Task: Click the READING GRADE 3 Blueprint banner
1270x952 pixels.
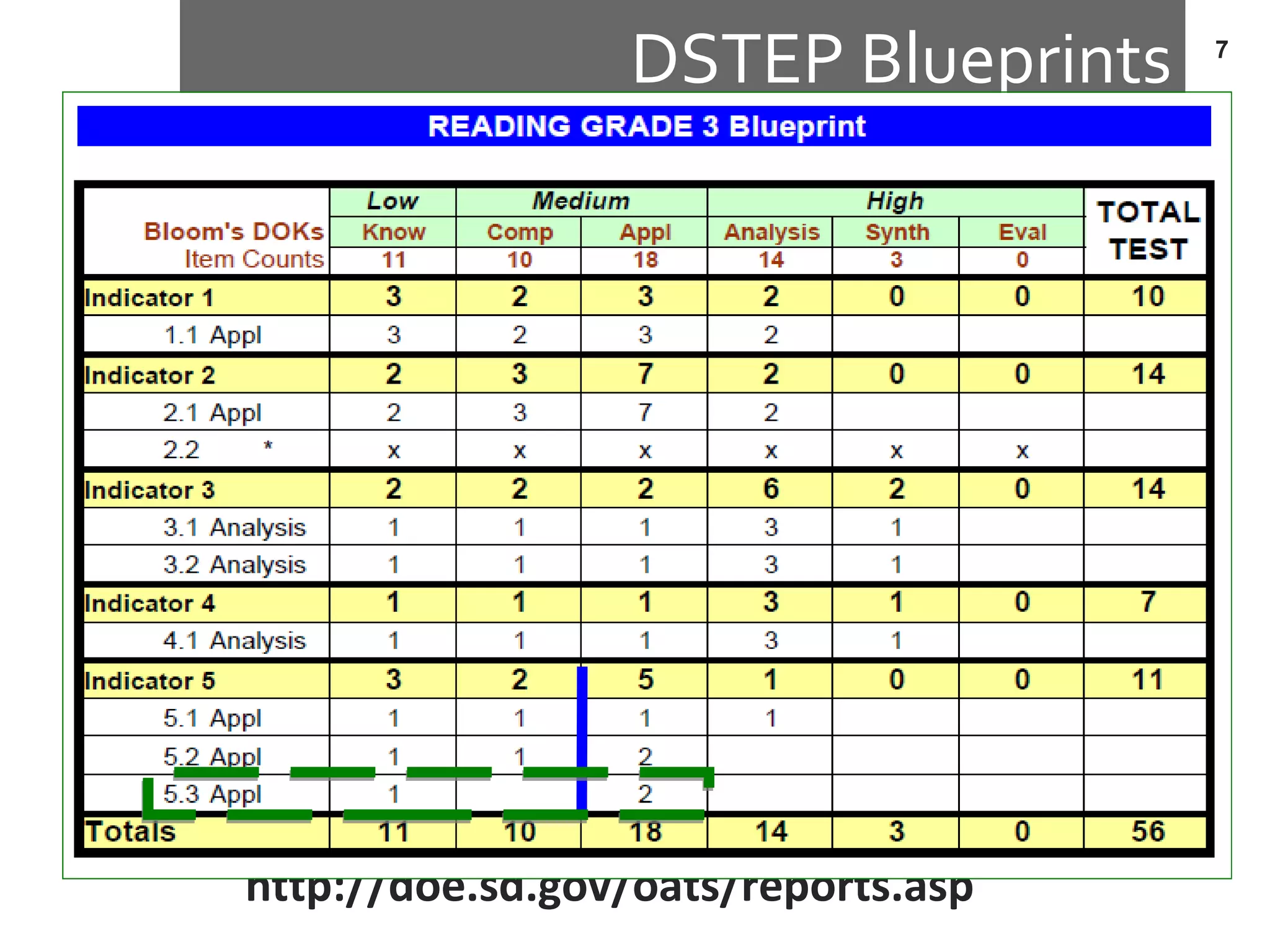Action: [x=644, y=126]
